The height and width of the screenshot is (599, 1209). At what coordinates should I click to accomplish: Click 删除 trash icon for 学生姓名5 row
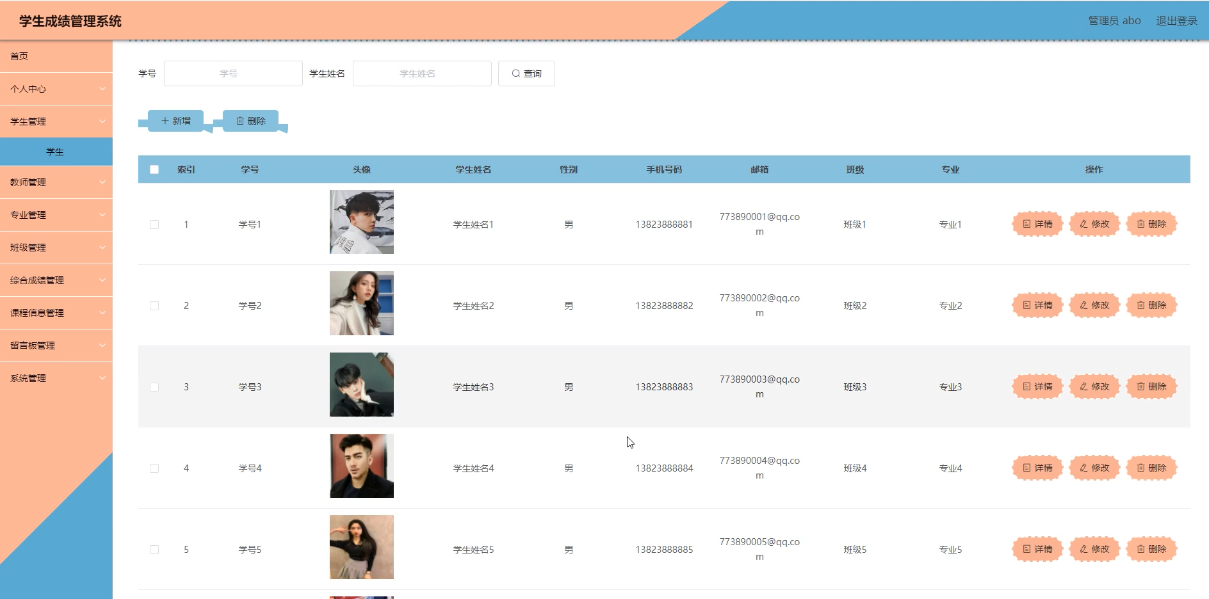1141,549
